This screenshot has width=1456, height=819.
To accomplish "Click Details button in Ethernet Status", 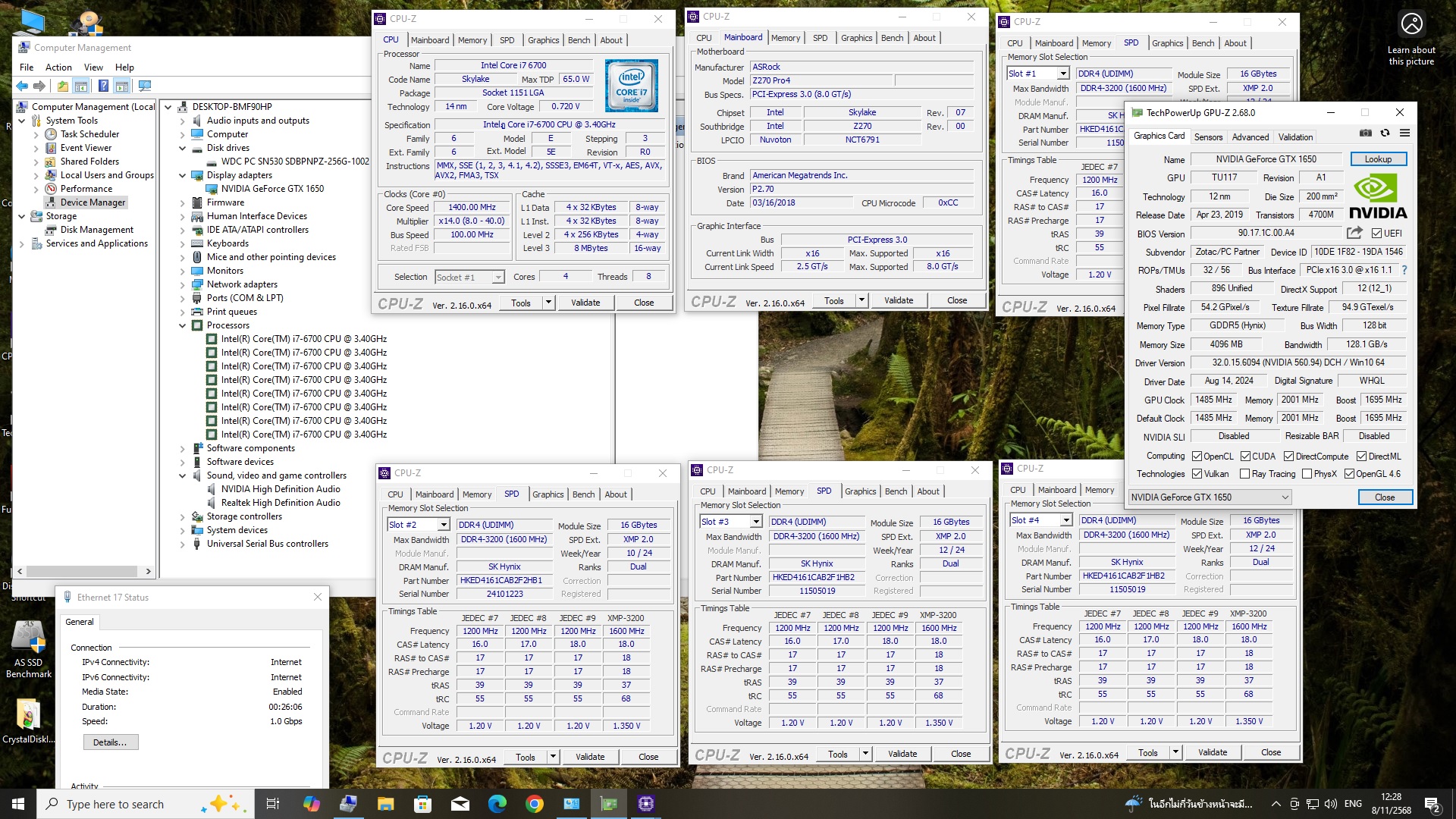I will point(110,742).
